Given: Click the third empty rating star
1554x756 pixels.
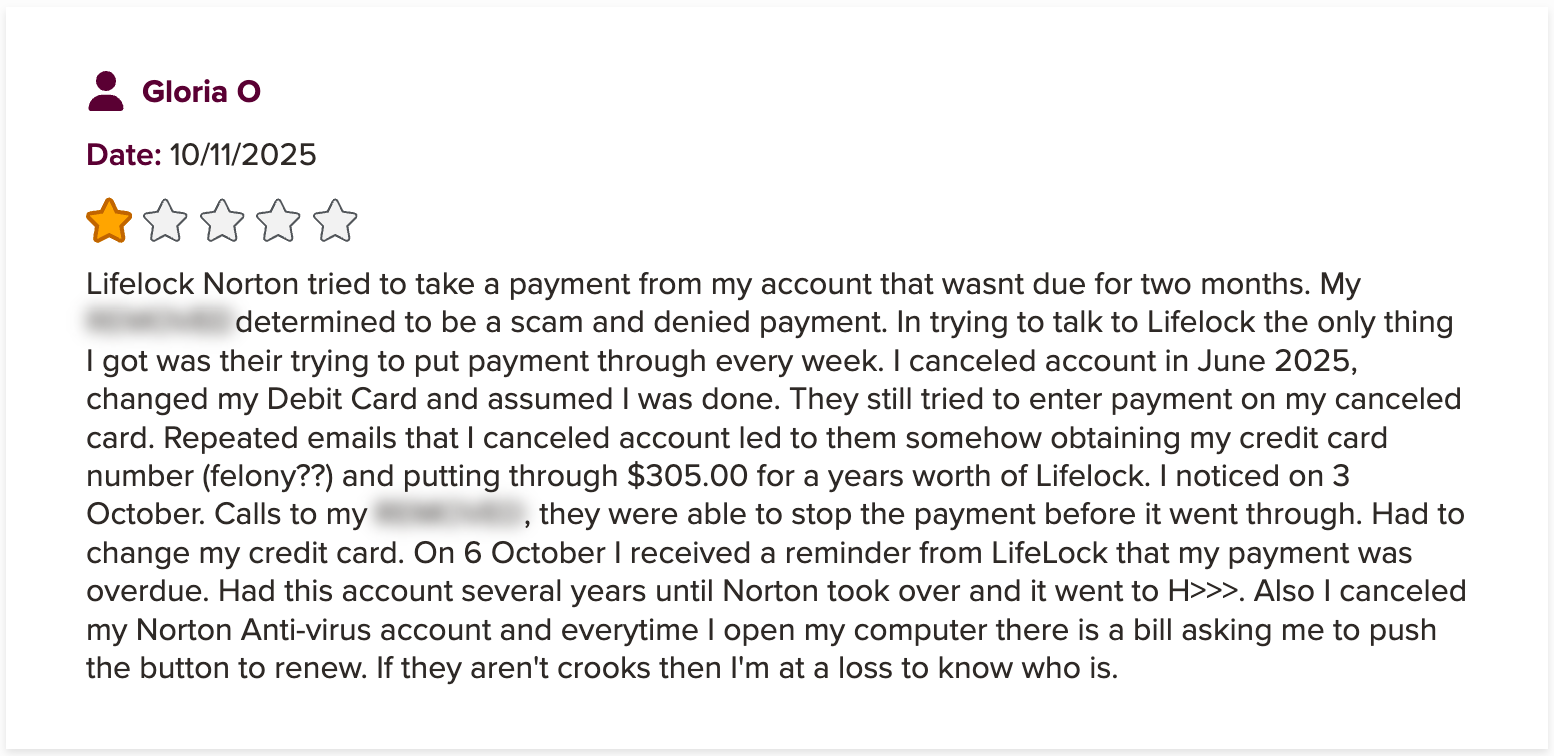Looking at the screenshot, I should [x=222, y=221].
